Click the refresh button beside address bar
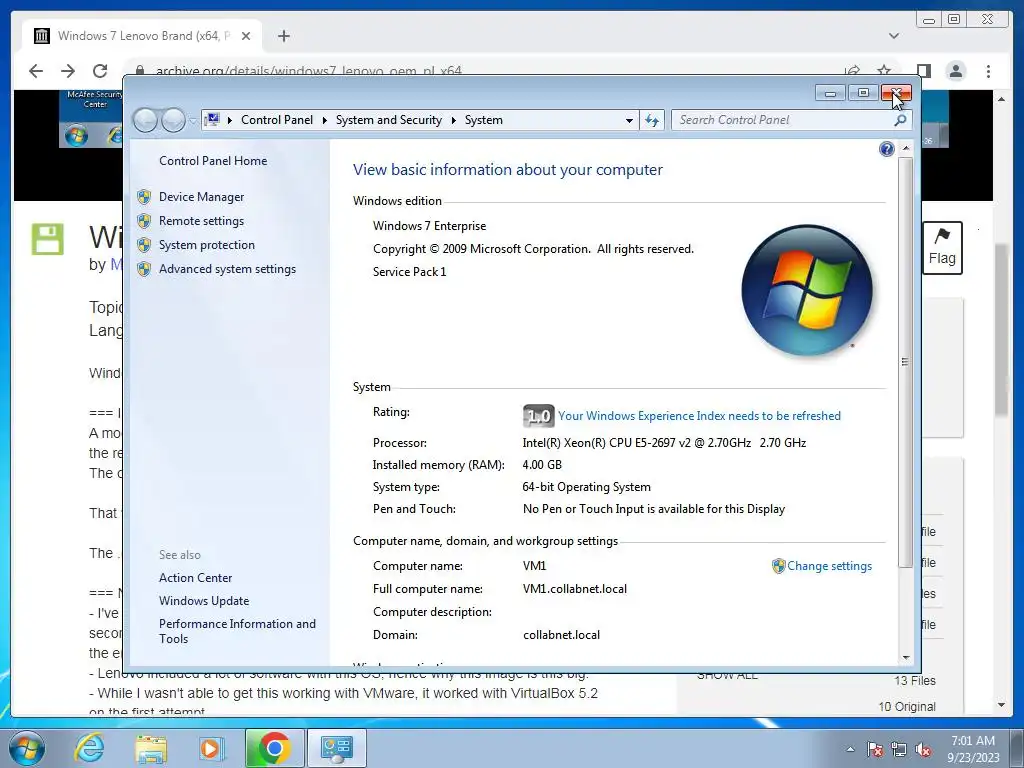Viewport: 1024px width, 768px height. point(652,120)
